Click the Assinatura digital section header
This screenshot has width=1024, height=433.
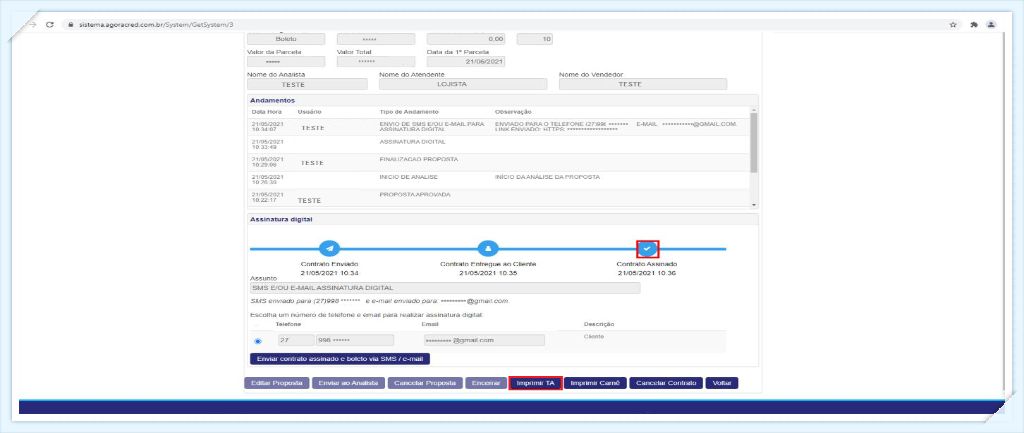(x=502, y=219)
